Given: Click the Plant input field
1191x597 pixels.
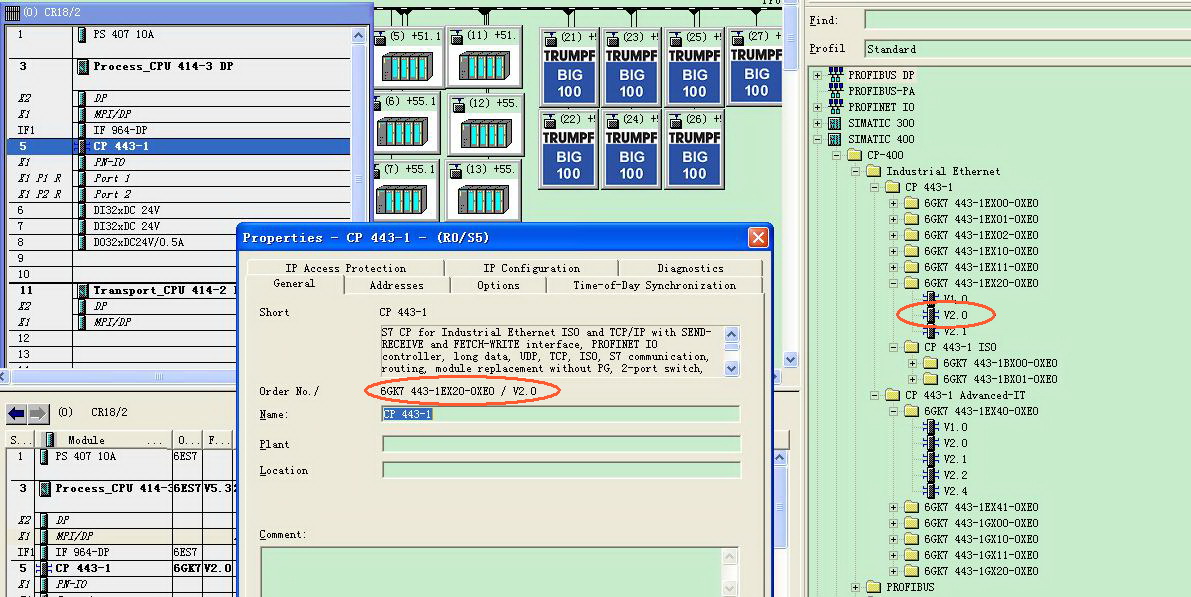Looking at the screenshot, I should (x=561, y=444).
